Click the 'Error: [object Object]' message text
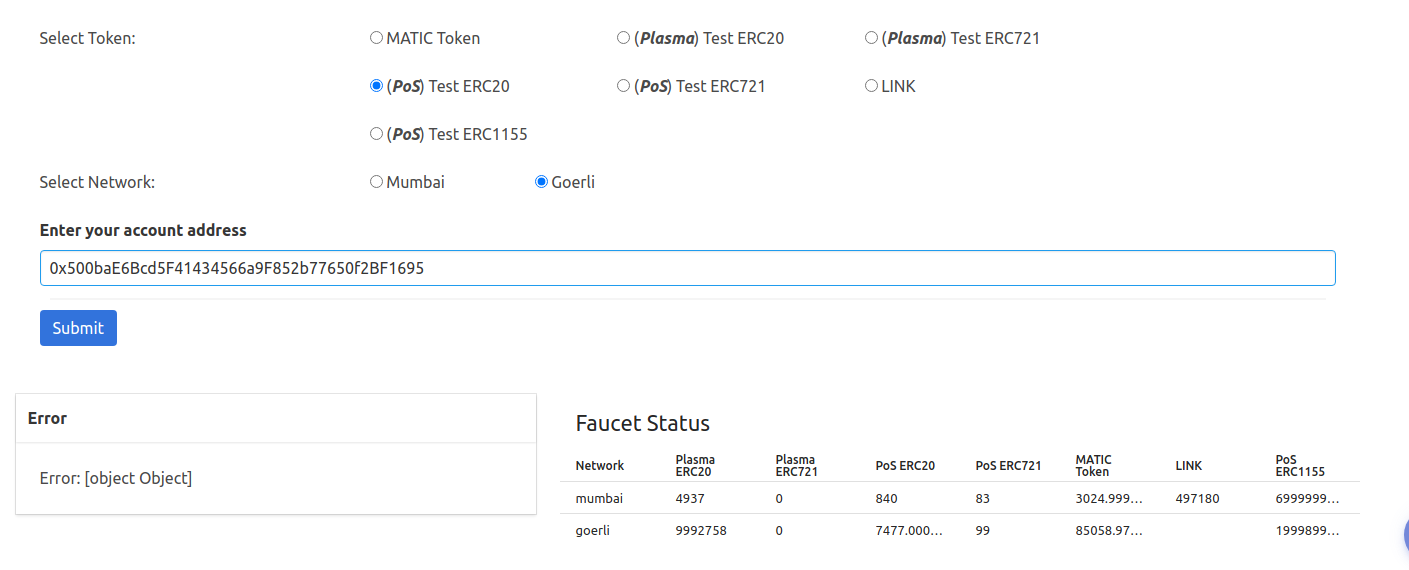The image size is (1409, 570). (x=116, y=478)
